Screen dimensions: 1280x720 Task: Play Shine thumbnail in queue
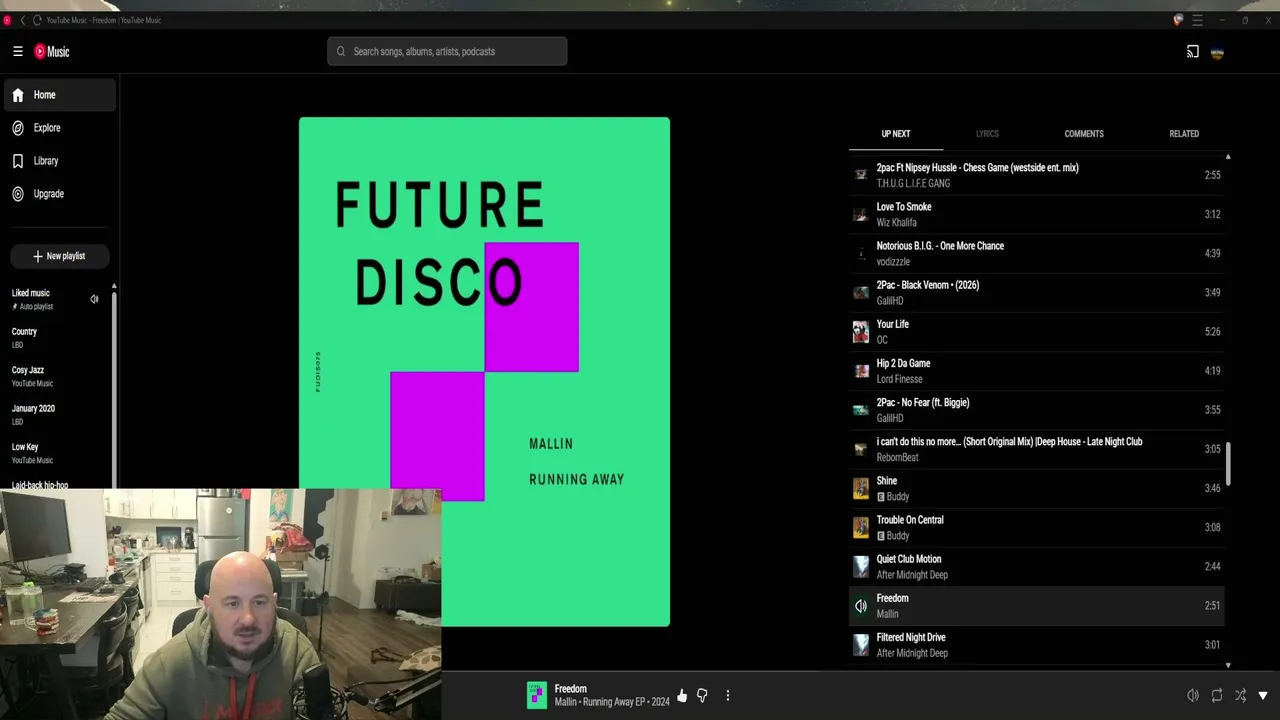[x=860, y=488]
